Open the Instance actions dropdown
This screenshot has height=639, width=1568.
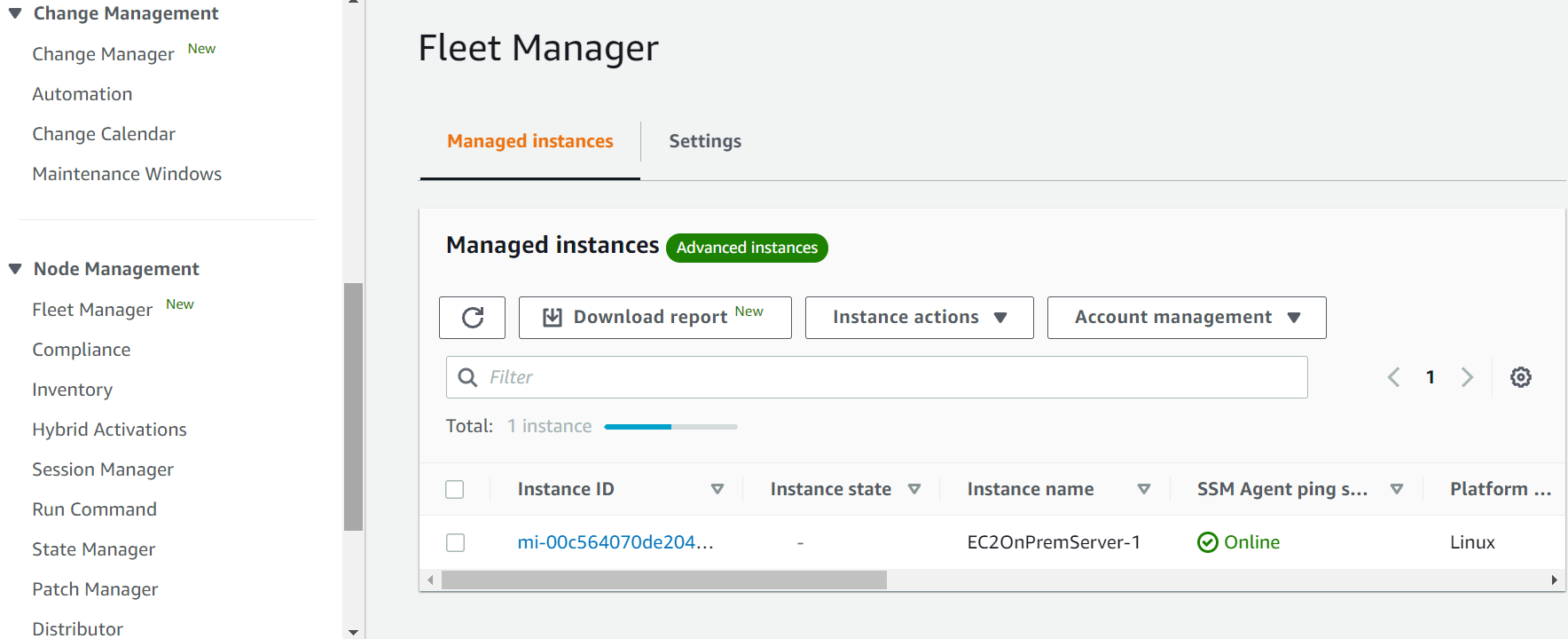point(919,318)
